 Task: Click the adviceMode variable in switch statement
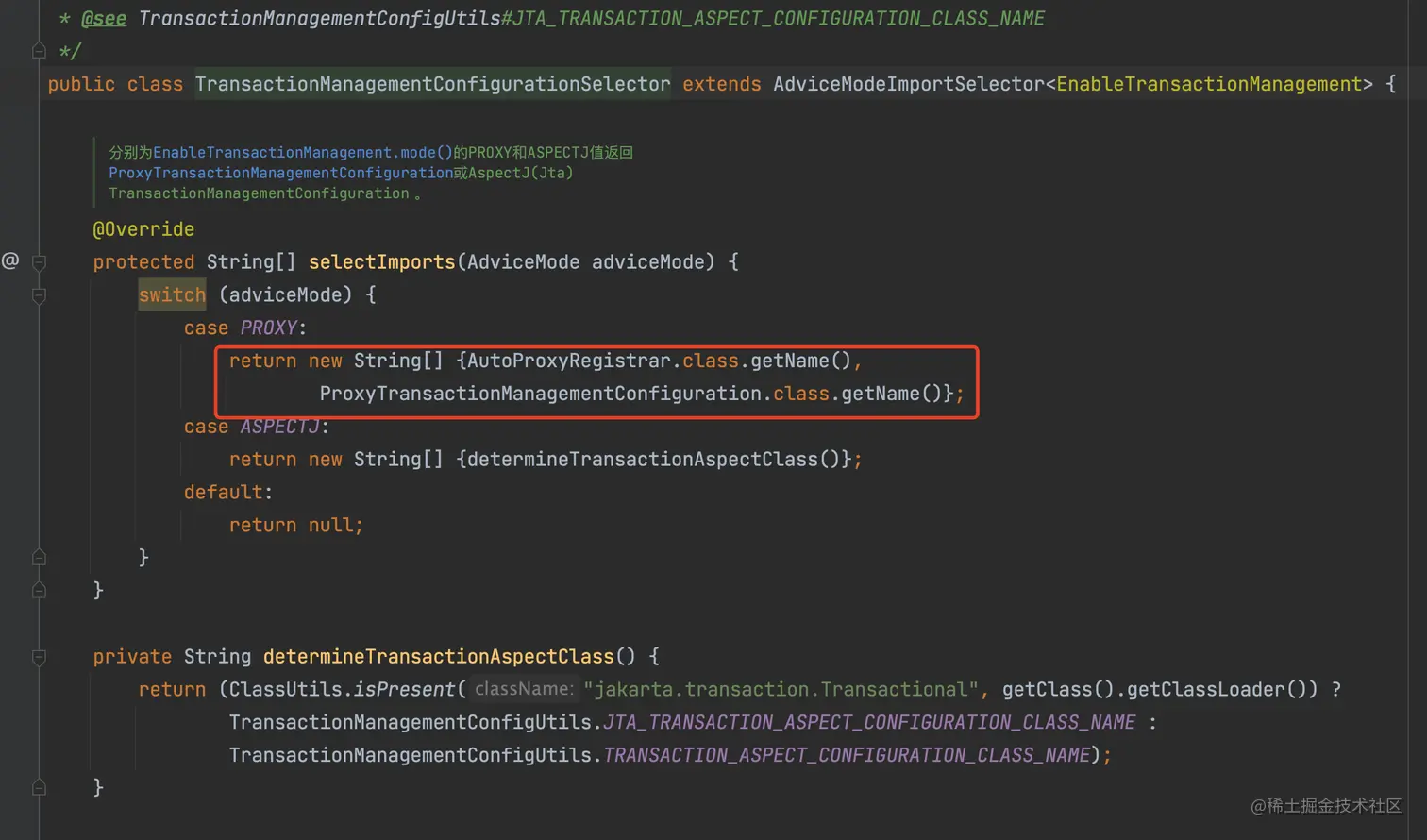(285, 294)
